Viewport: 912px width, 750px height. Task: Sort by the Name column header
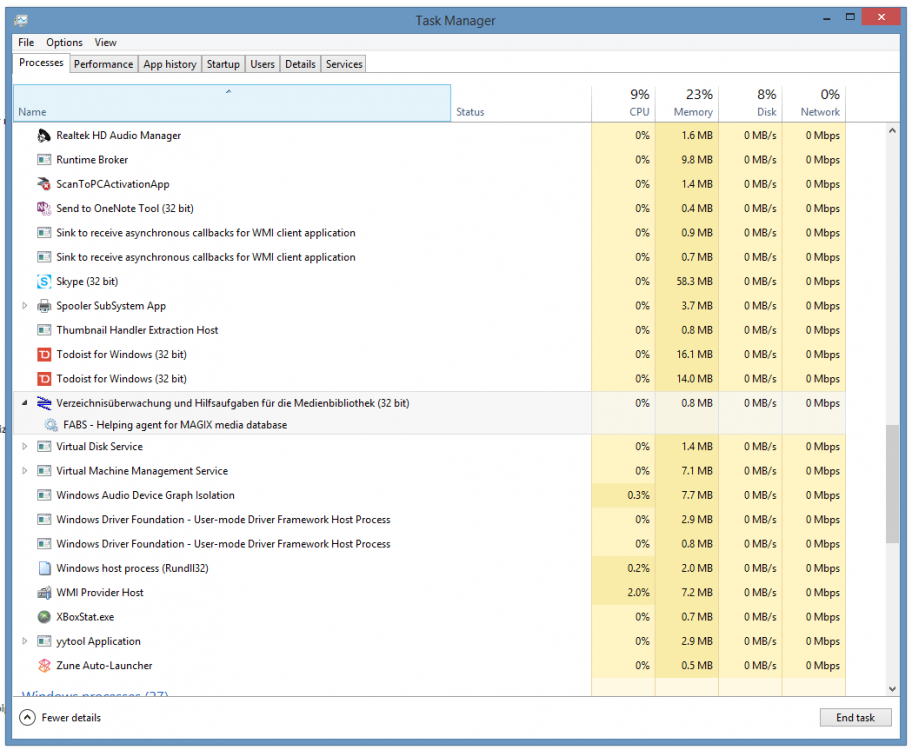point(231,104)
